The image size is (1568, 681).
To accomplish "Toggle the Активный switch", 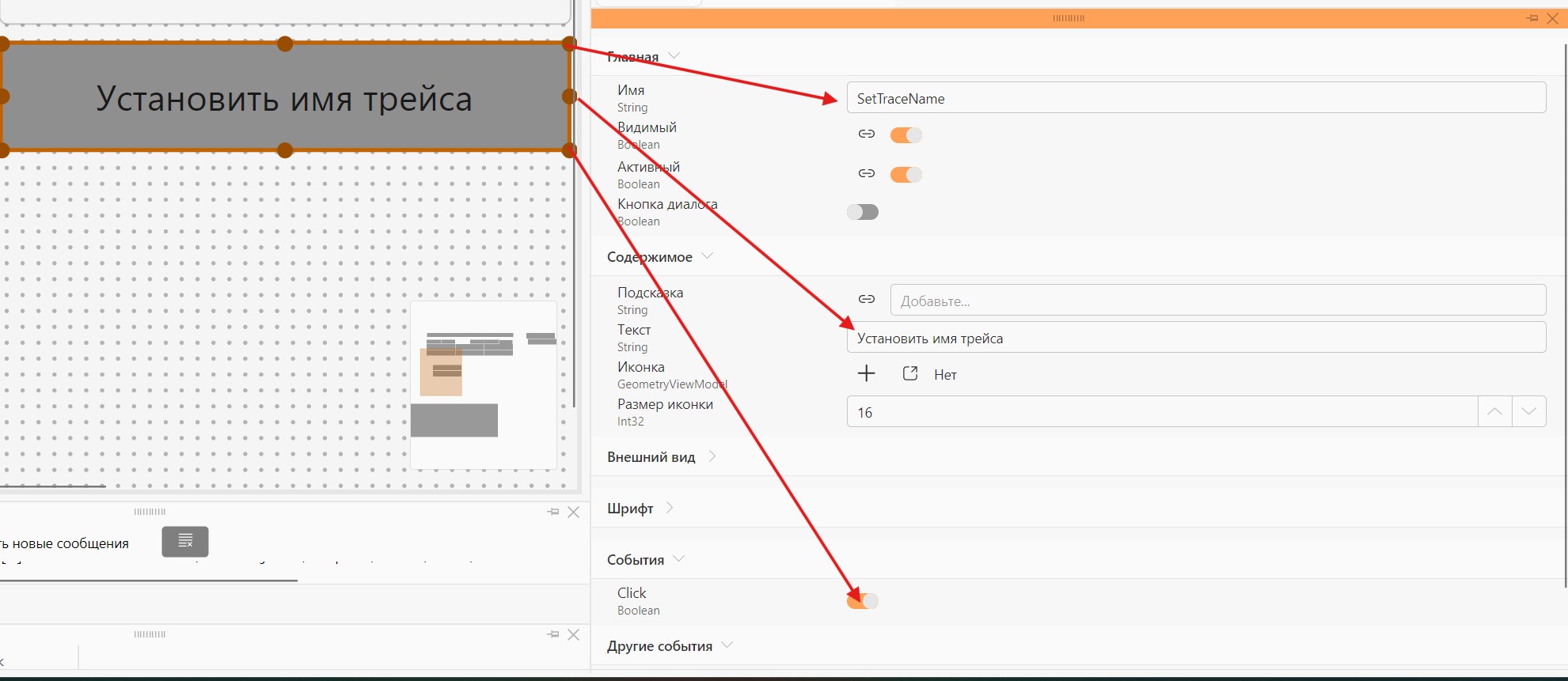I will pyautogui.click(x=906, y=175).
